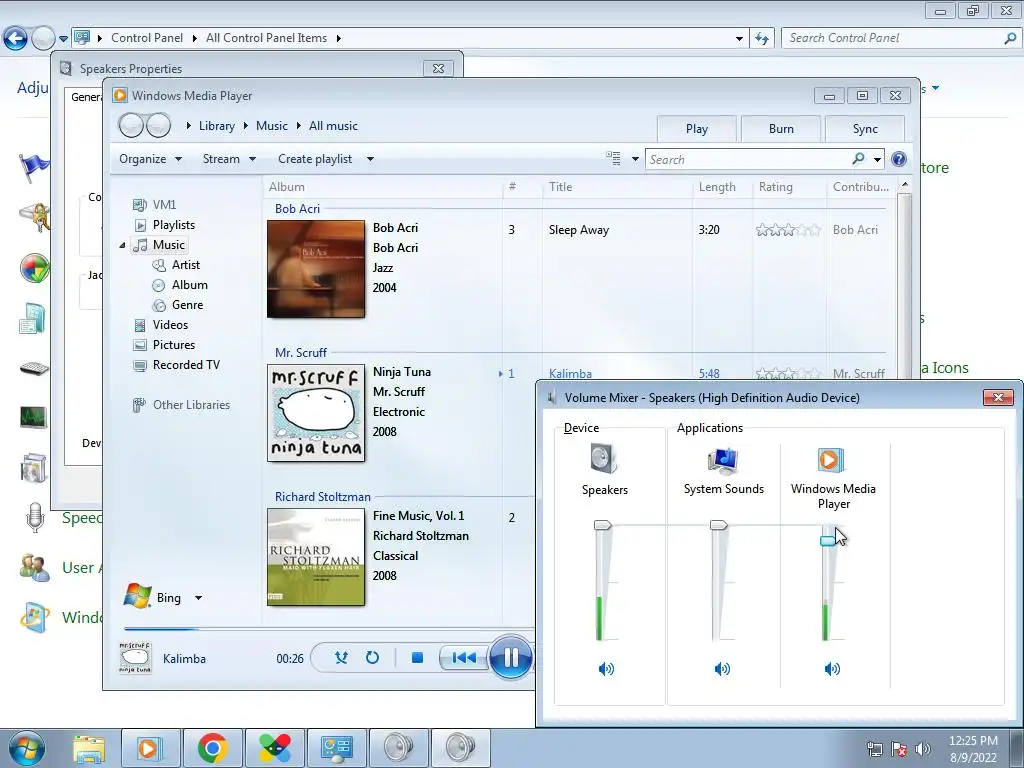Image resolution: width=1024 pixels, height=768 pixels.
Task: Click the System Sounds application icon
Action: click(723, 461)
